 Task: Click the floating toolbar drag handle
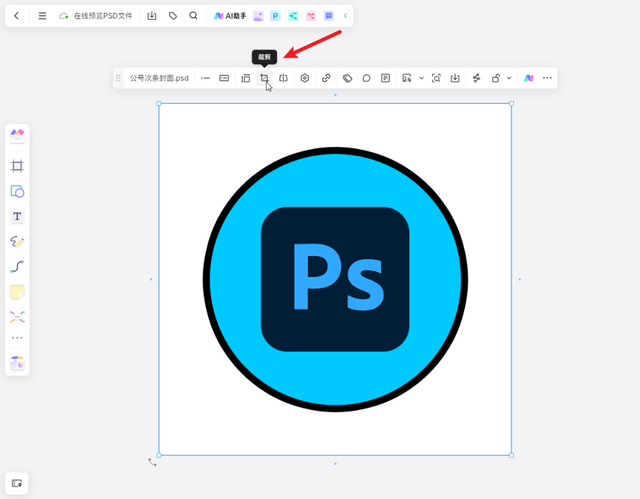(118, 78)
